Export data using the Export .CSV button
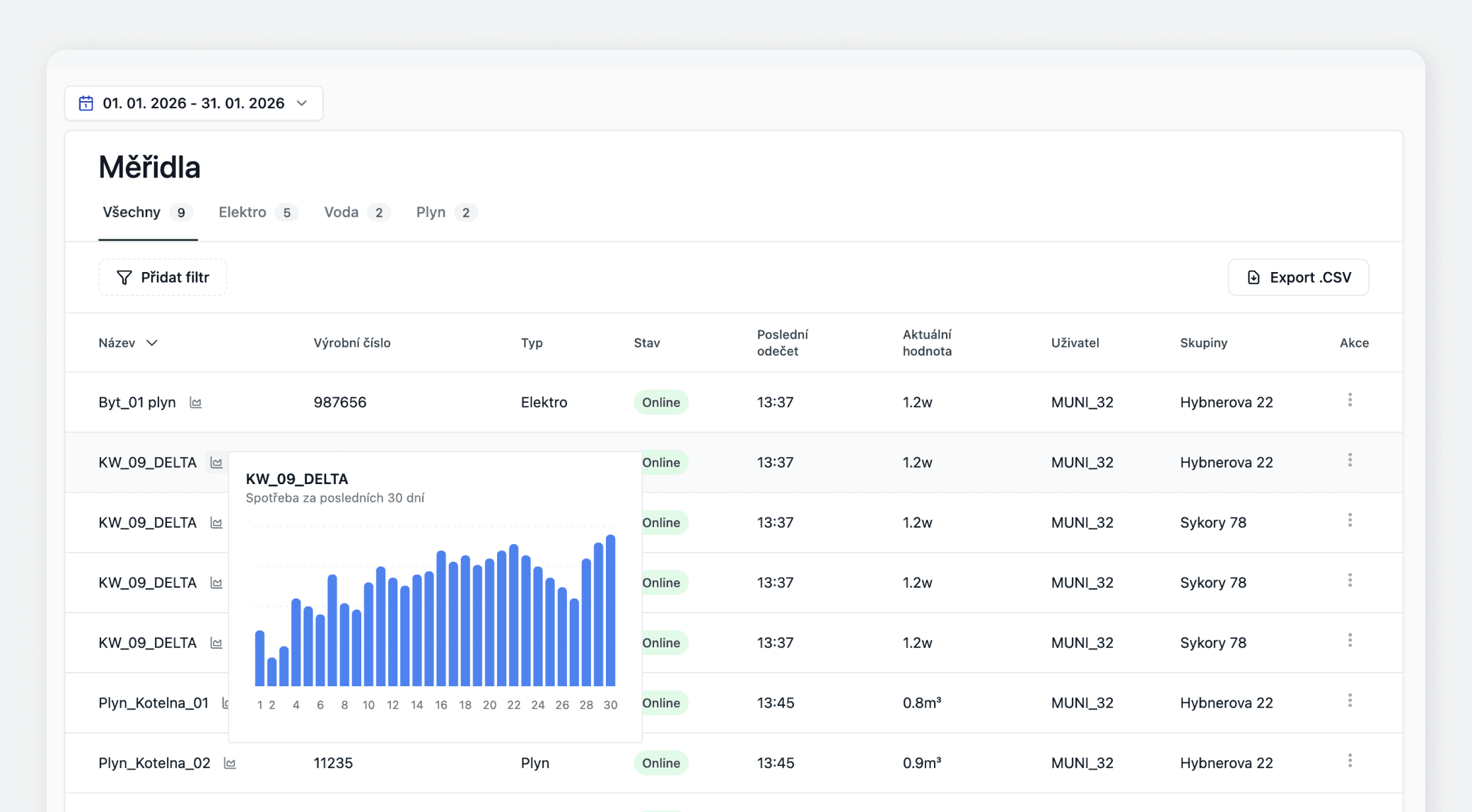 1298,277
